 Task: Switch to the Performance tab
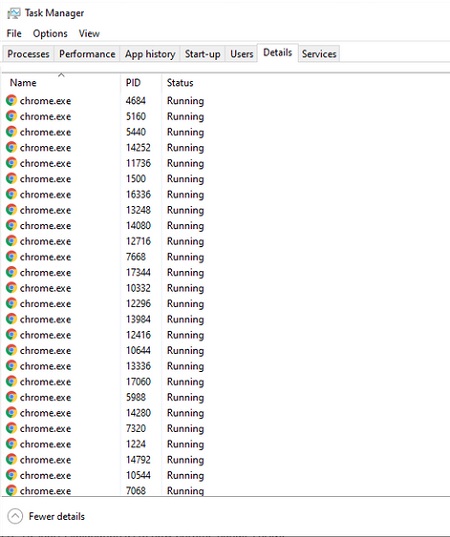pyautogui.click(x=87, y=54)
